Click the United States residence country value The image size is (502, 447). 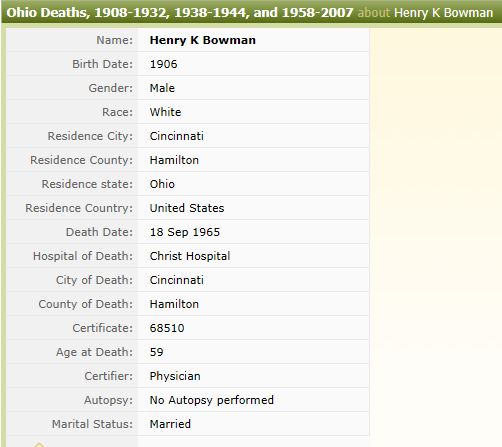click(x=187, y=208)
